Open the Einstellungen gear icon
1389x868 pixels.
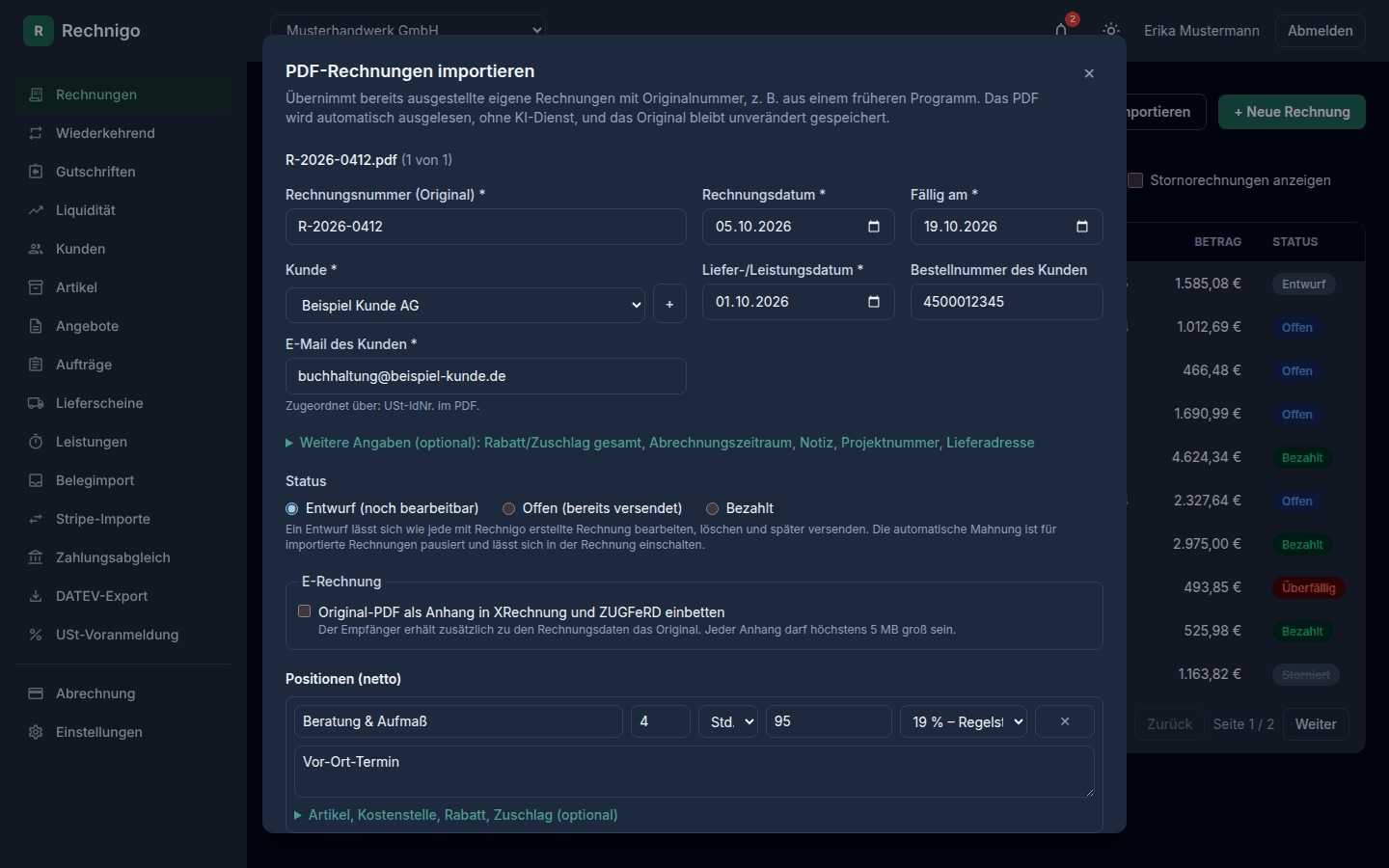click(x=36, y=732)
